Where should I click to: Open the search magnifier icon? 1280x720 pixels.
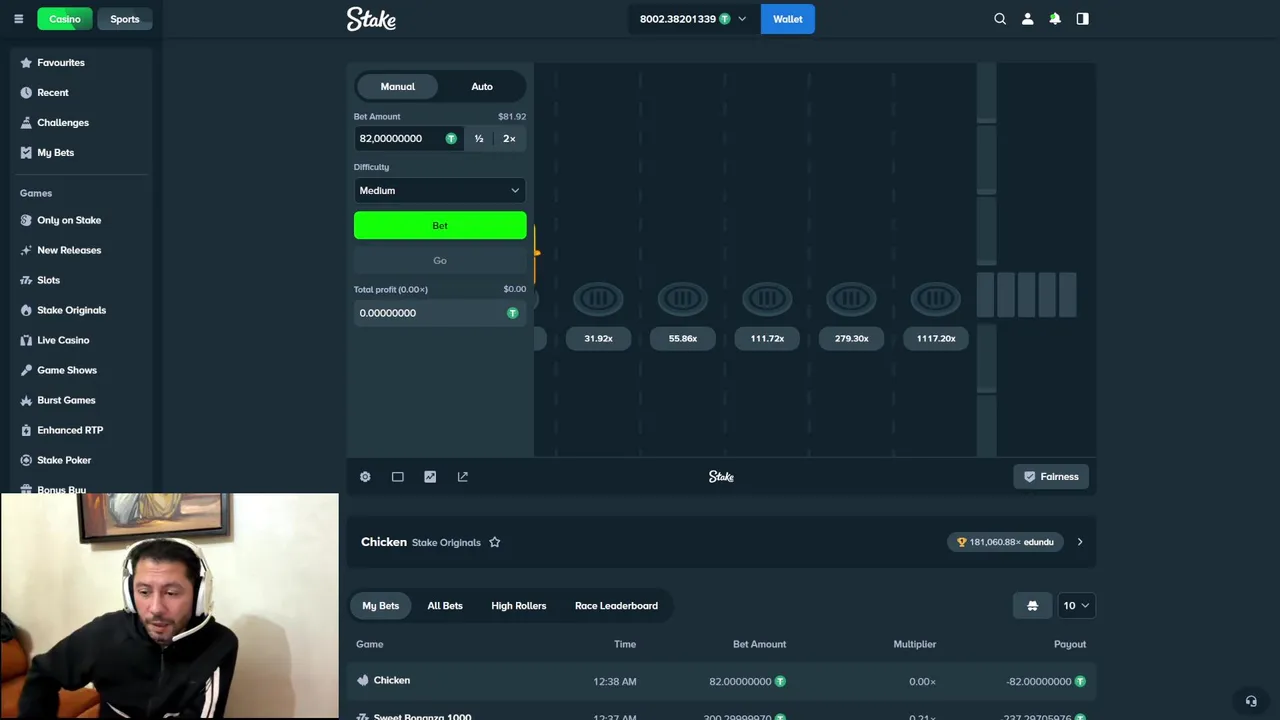[x=1000, y=19]
